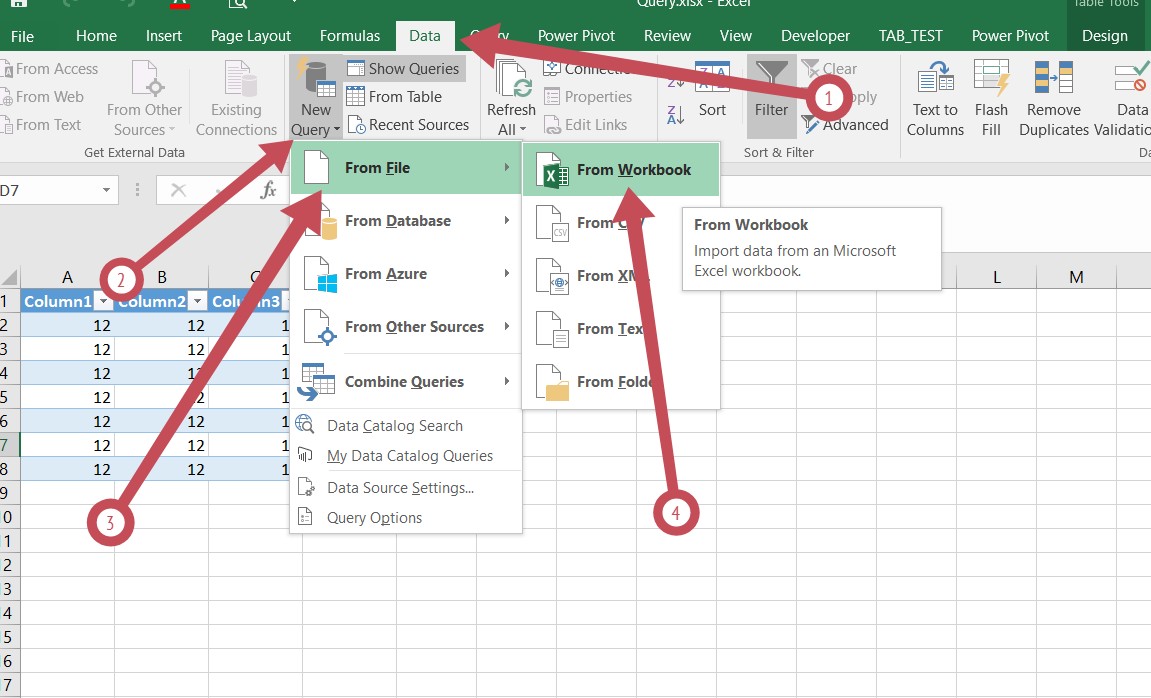The height and width of the screenshot is (698, 1151).
Task: Pick the From Folder option
Action: (x=621, y=382)
